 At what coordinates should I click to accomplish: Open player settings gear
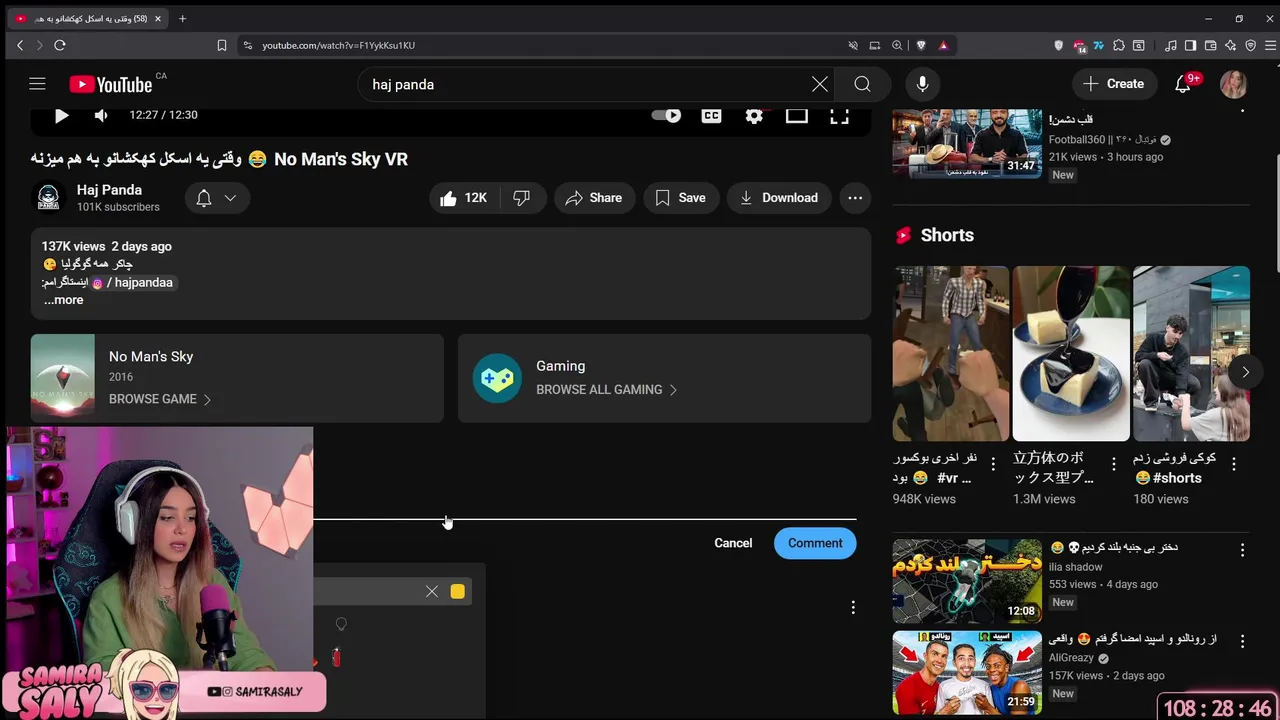pyautogui.click(x=754, y=115)
